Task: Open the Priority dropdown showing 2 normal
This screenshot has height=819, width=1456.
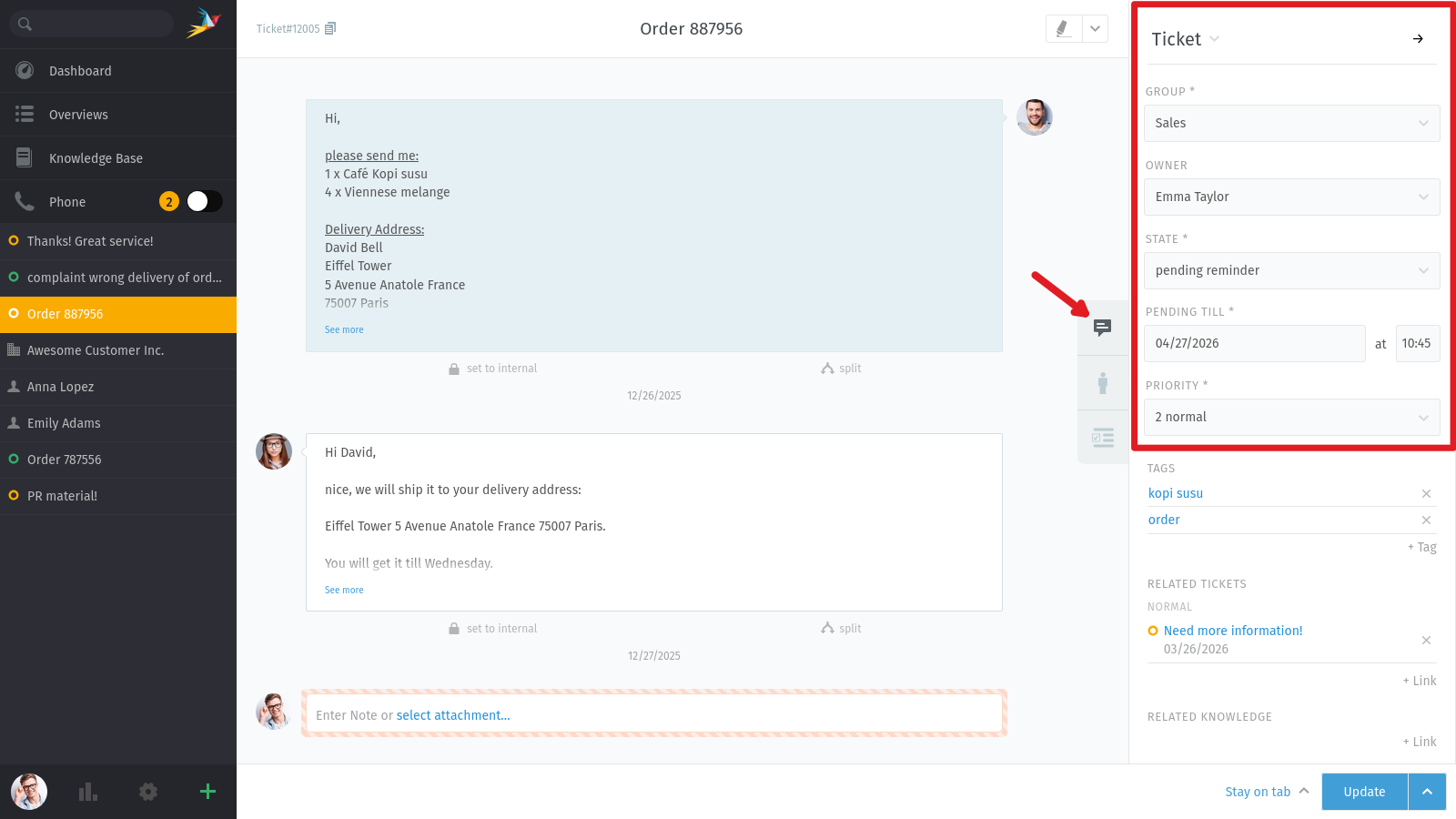Action: tap(1292, 417)
